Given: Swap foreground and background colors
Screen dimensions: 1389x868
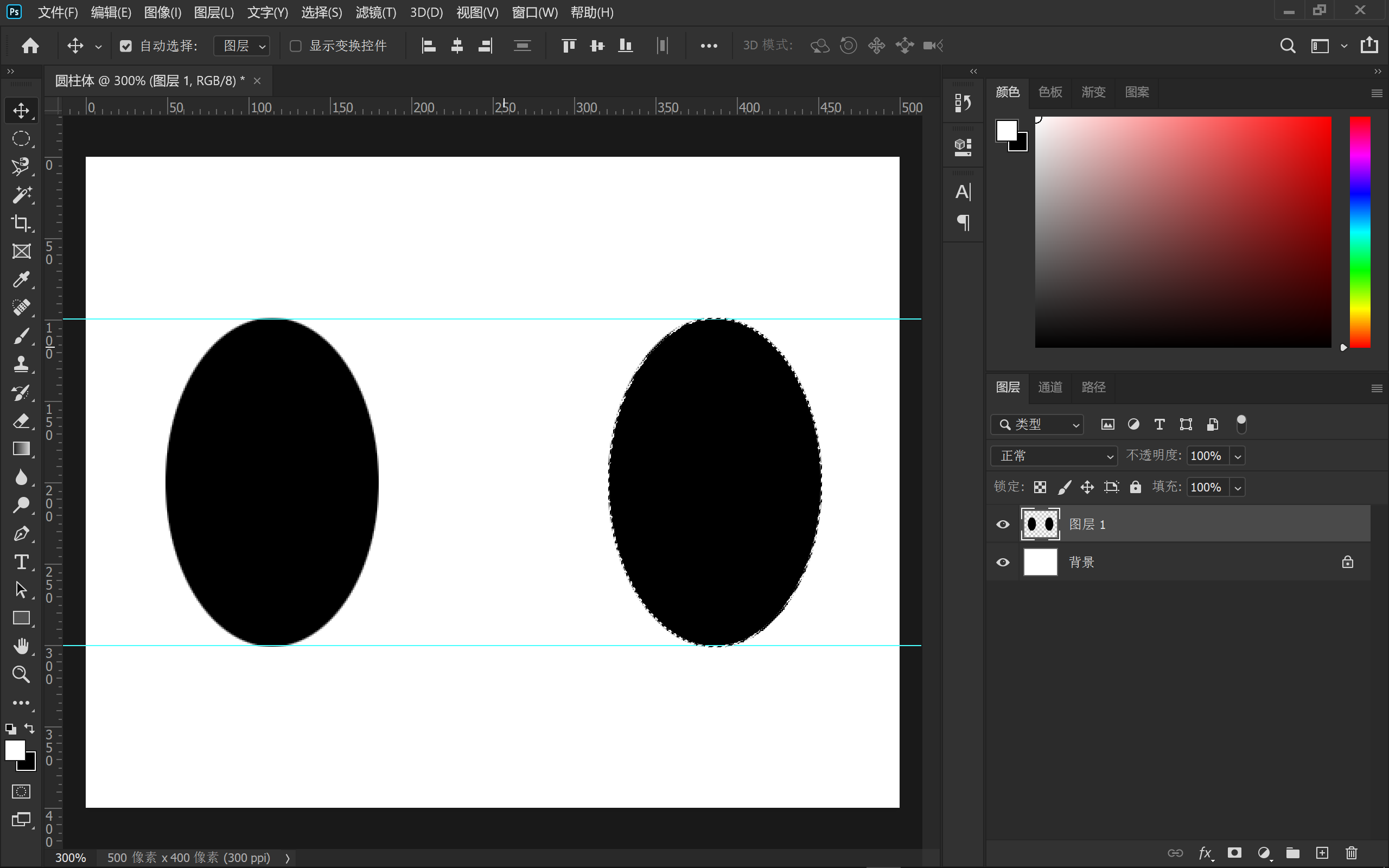Looking at the screenshot, I should tap(30, 729).
